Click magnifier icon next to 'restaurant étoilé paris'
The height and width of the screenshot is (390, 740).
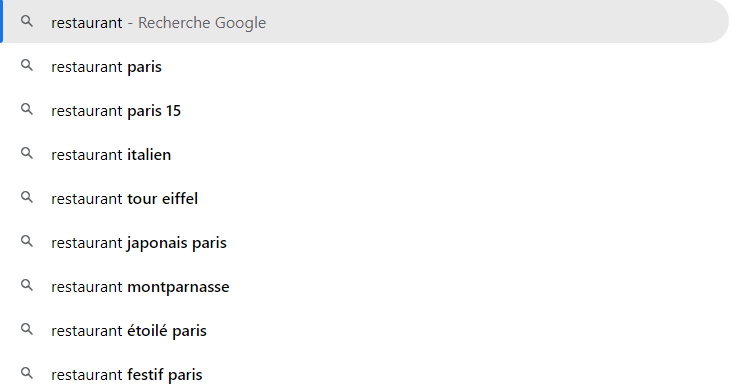coord(27,329)
